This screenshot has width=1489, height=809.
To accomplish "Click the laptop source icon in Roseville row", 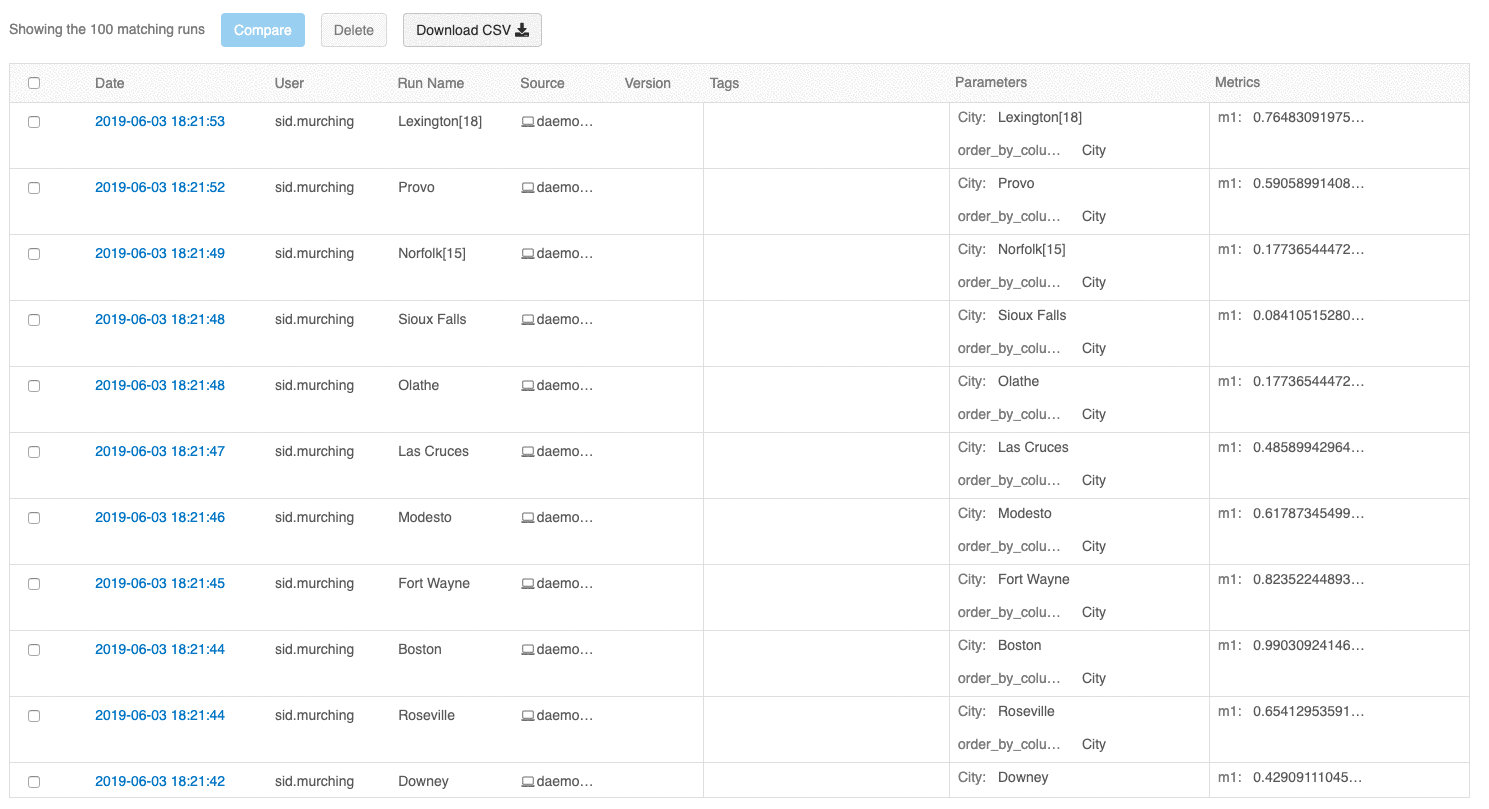I will point(527,716).
